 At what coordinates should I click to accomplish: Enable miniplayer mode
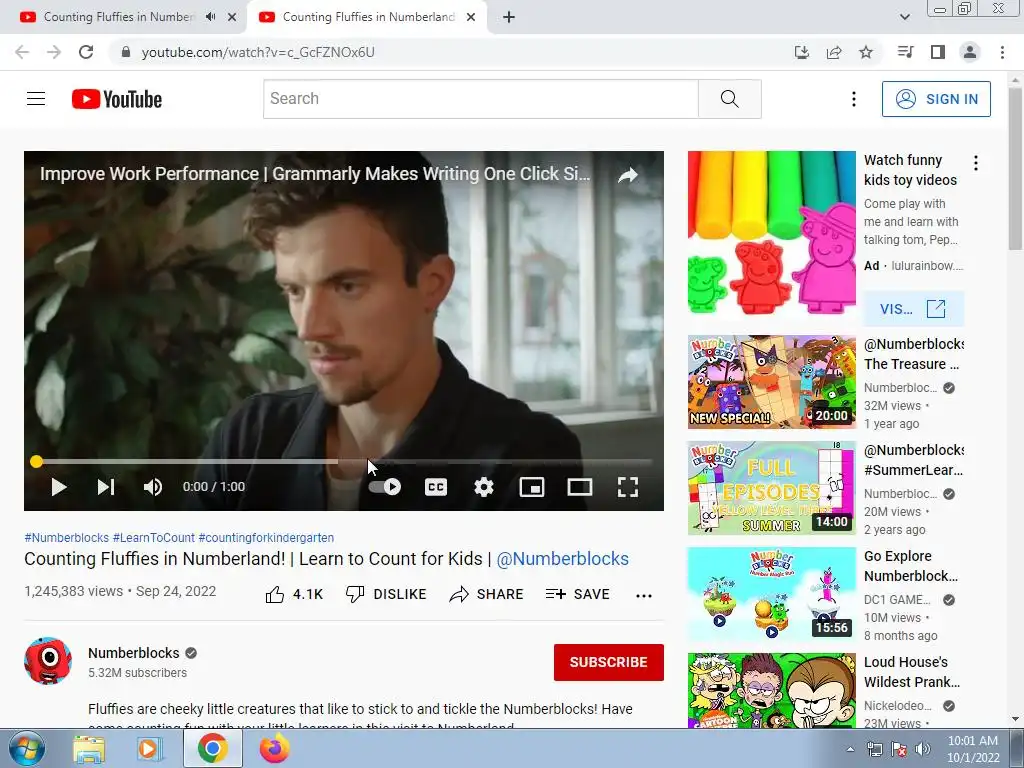pyautogui.click(x=532, y=487)
